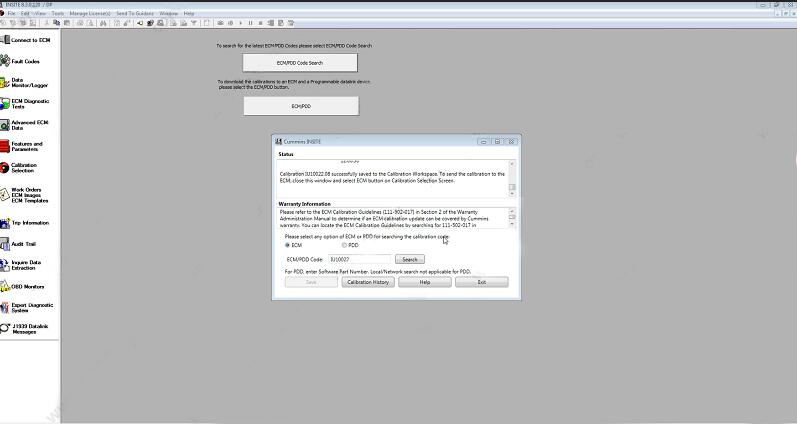Click Warranty Information scrollbar down arrow
The image size is (797, 424).
512,224
